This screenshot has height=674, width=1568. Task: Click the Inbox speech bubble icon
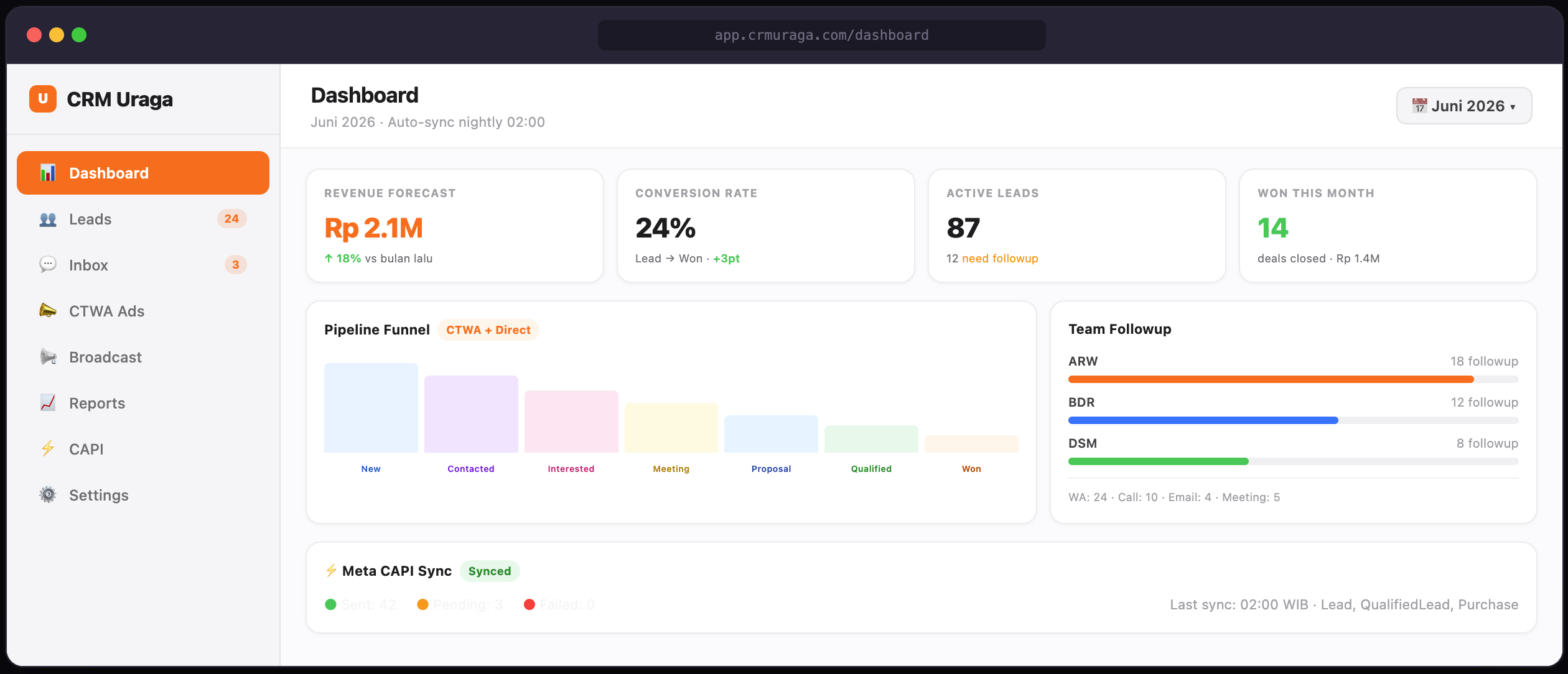point(48,265)
